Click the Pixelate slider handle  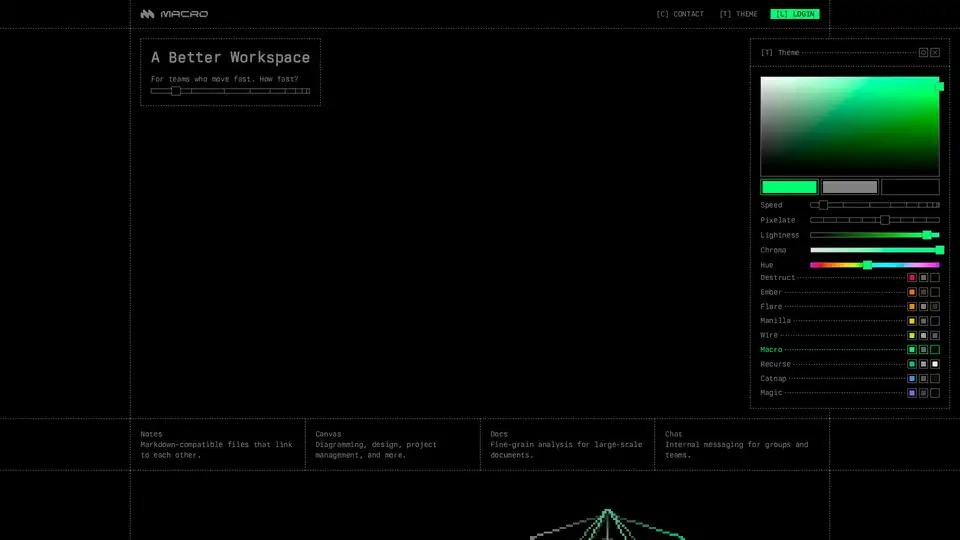[884, 220]
